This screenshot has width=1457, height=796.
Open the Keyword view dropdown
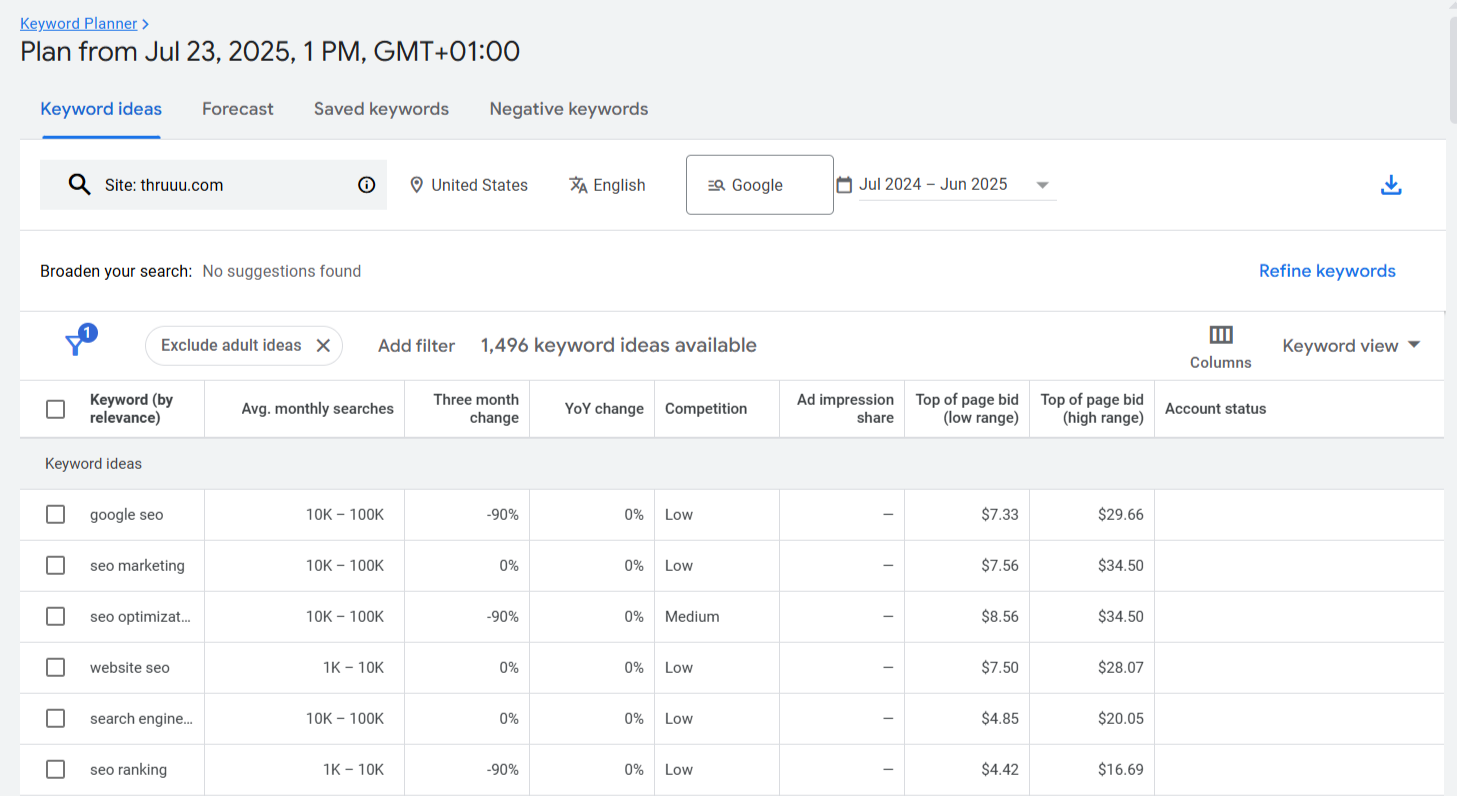click(1351, 345)
